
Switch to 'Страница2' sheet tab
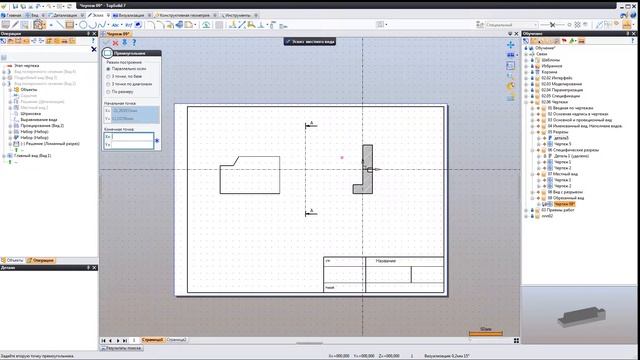coord(176,340)
